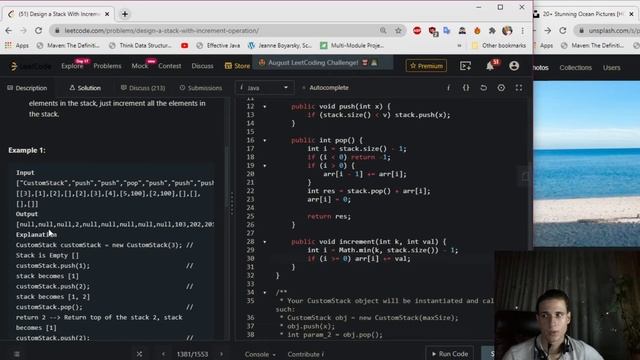This screenshot has width=640, height=360.
Task: Open the Apps bookmarks shortcut
Action: point(17,46)
